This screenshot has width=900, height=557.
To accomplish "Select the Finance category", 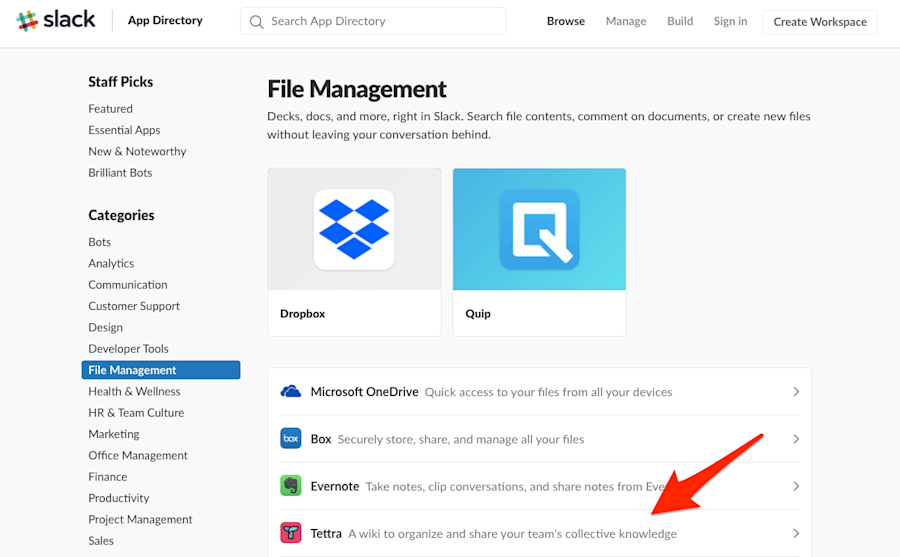I will click(107, 477).
